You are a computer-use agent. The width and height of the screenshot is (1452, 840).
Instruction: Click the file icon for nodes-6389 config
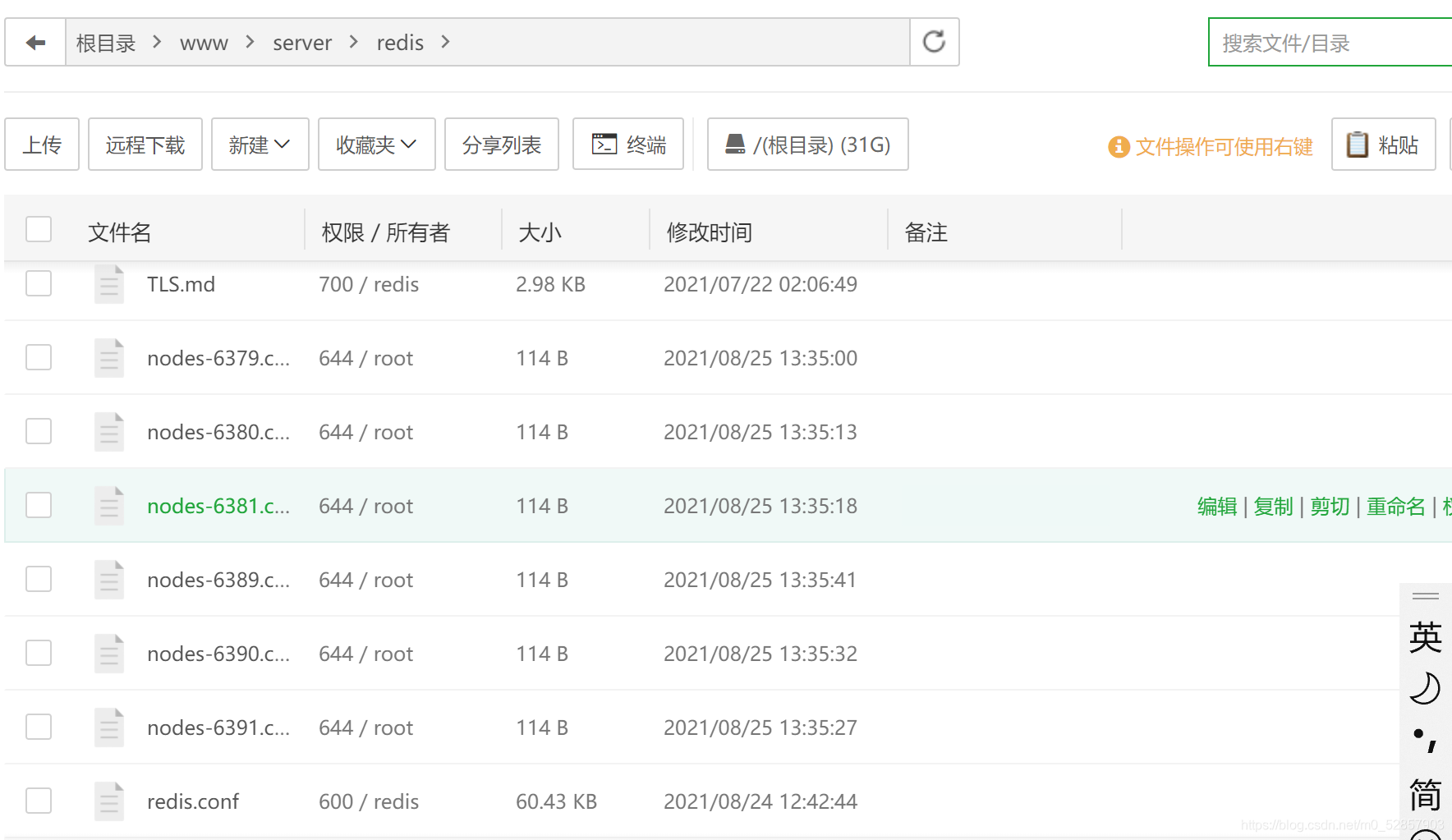(x=109, y=580)
